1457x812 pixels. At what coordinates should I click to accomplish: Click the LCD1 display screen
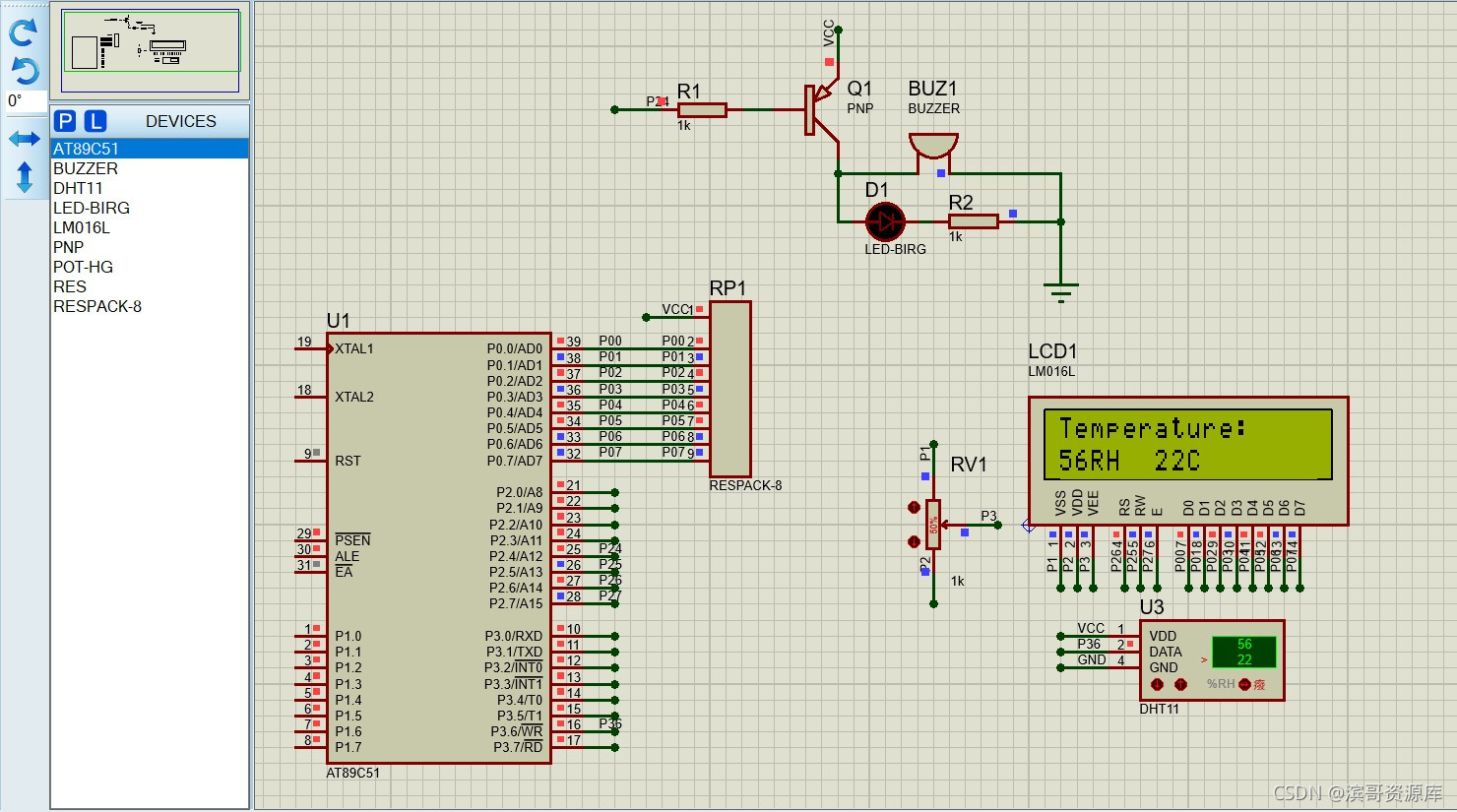pos(1187,445)
